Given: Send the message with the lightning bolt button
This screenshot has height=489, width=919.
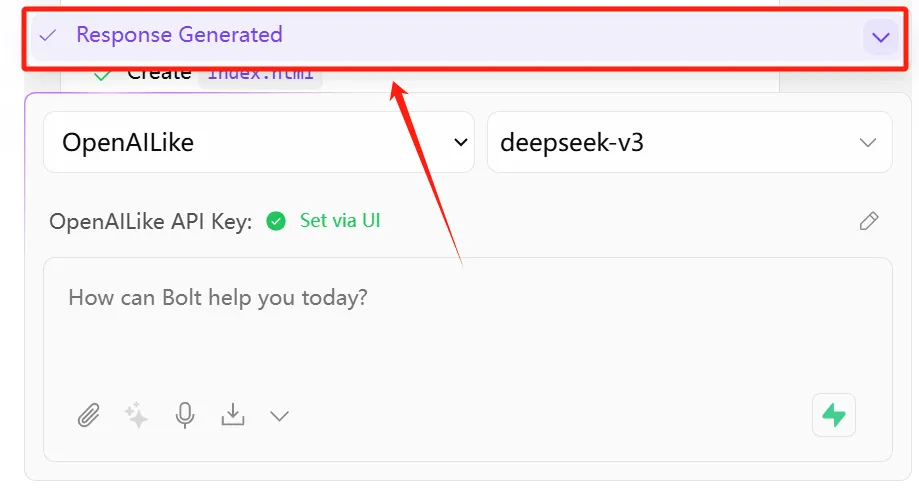Looking at the screenshot, I should point(834,414).
